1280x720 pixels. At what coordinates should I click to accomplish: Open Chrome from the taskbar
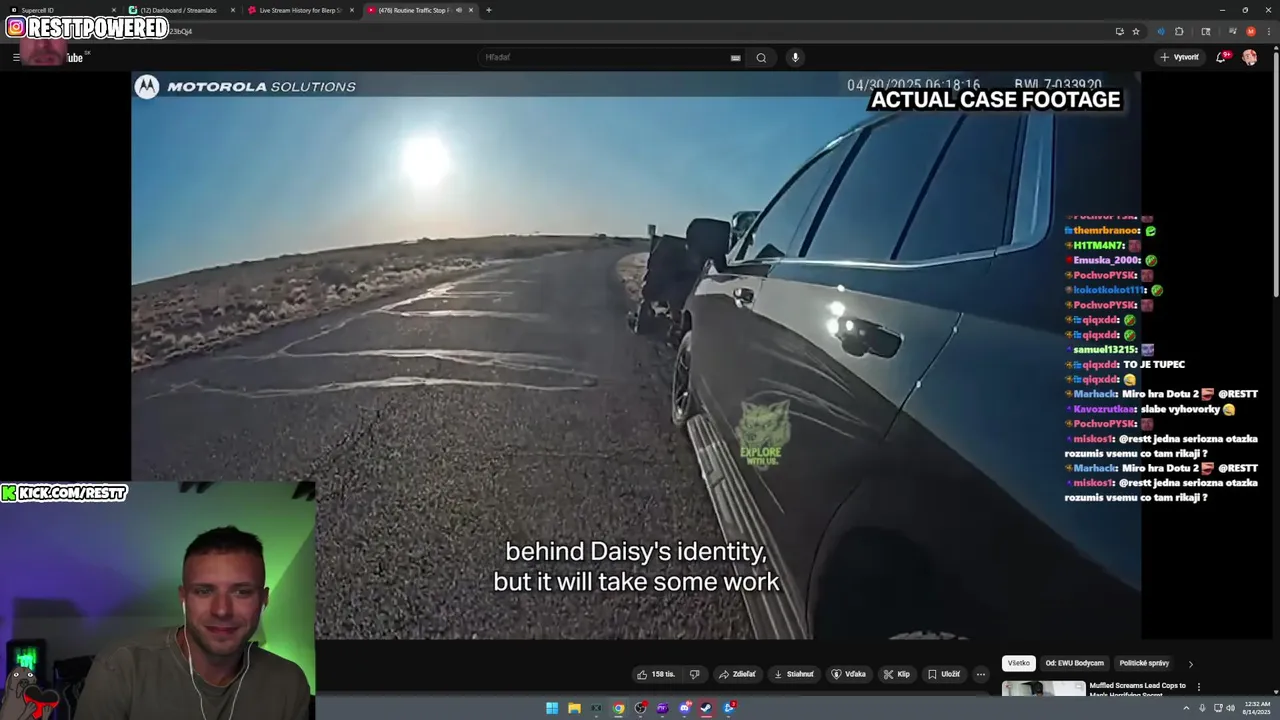[x=619, y=708]
